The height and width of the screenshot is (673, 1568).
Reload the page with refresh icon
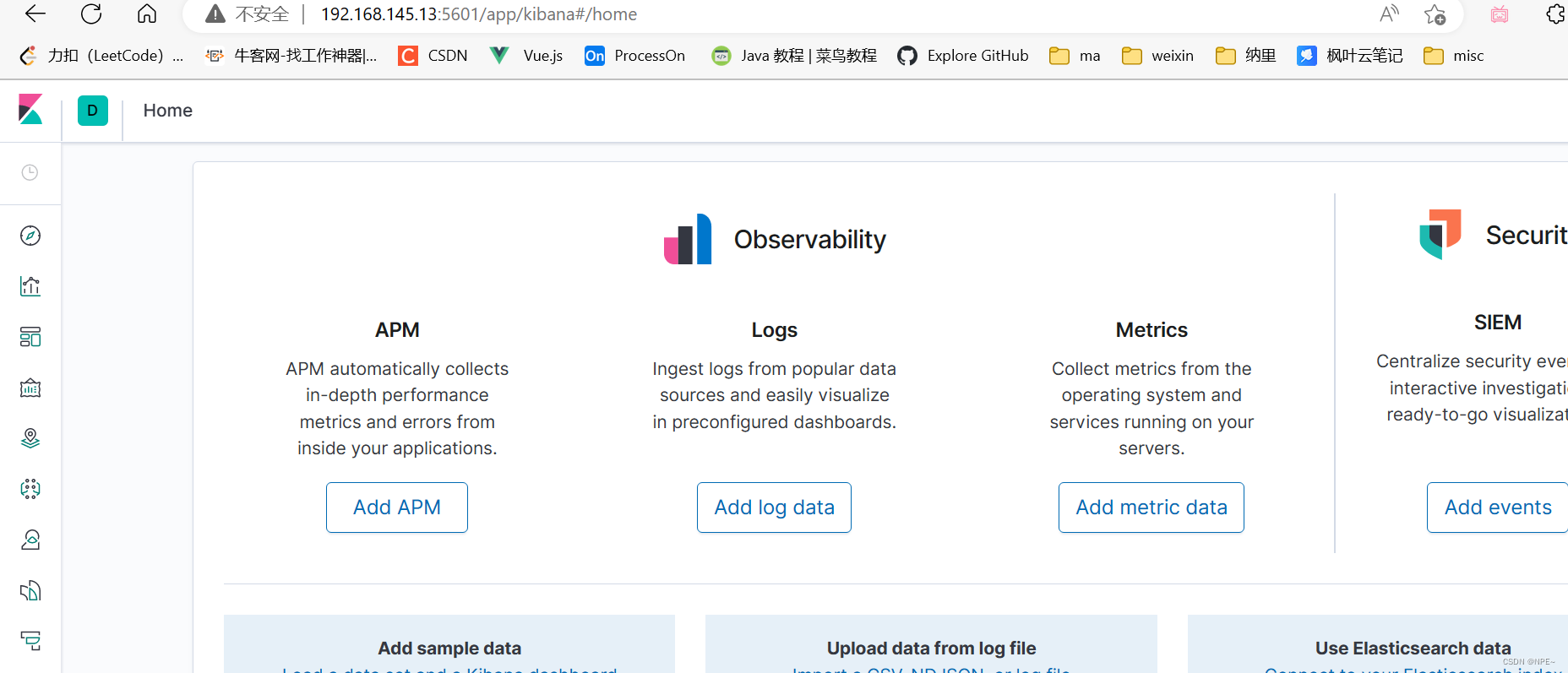[x=91, y=14]
